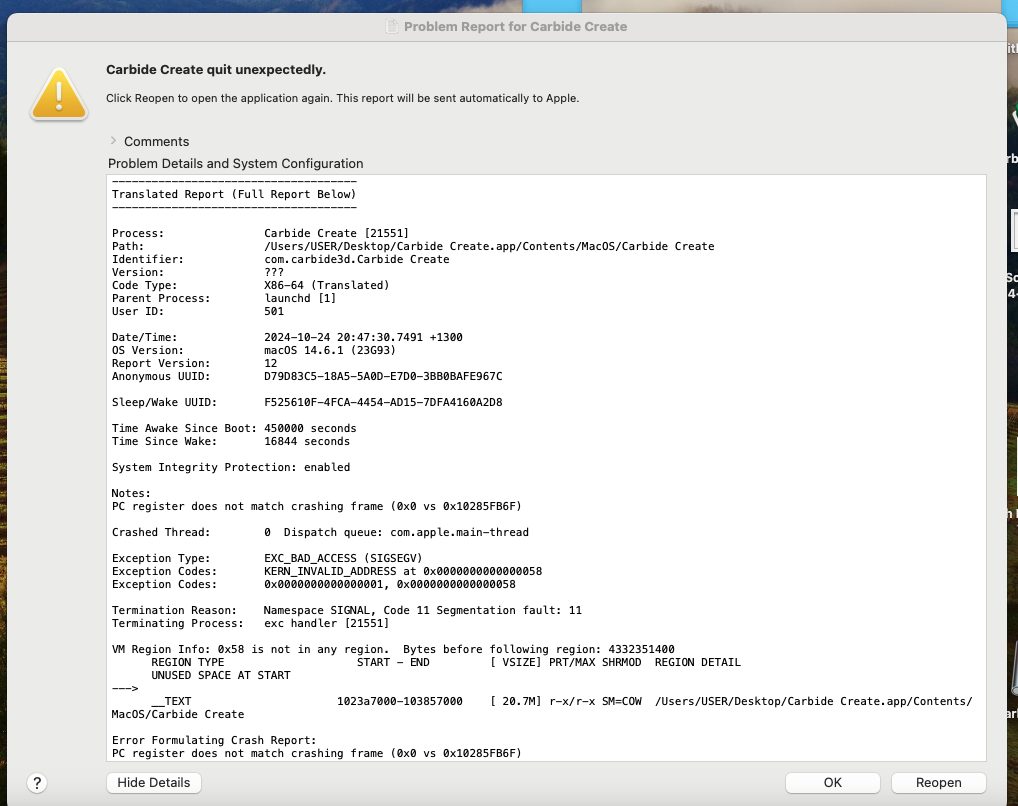The image size is (1018, 806).
Task: Select the address range "1023a7000-103857000"
Action: click(x=400, y=701)
